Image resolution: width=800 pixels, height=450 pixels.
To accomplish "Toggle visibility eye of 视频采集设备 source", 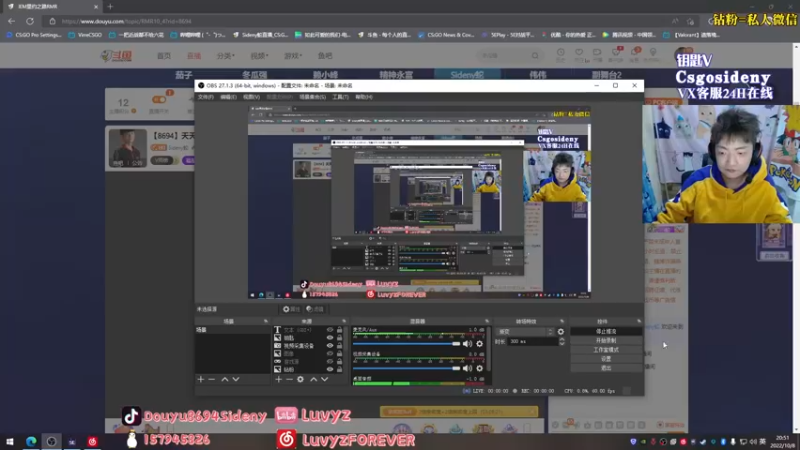I will [x=330, y=346].
